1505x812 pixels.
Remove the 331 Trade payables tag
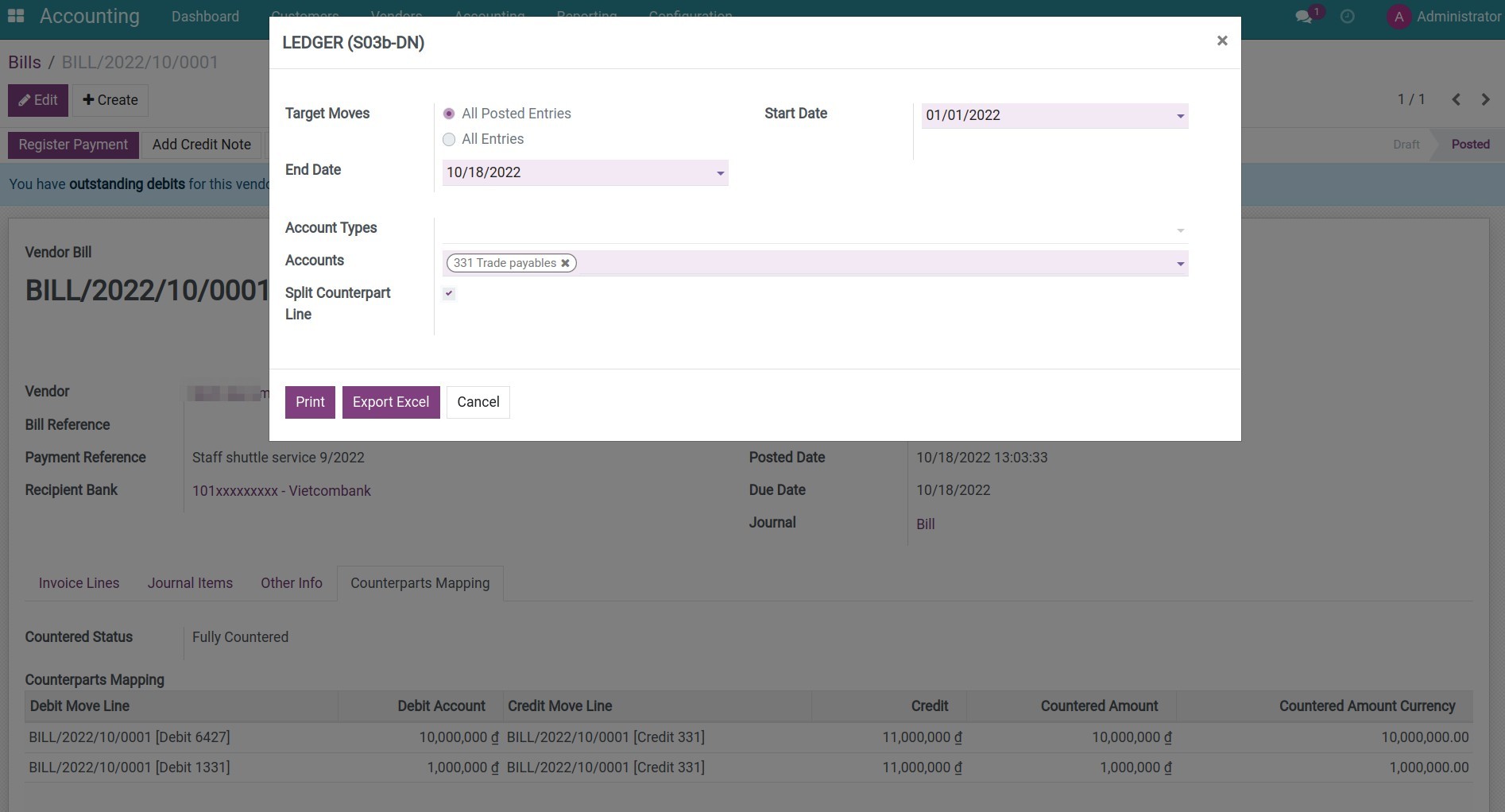[x=565, y=263]
